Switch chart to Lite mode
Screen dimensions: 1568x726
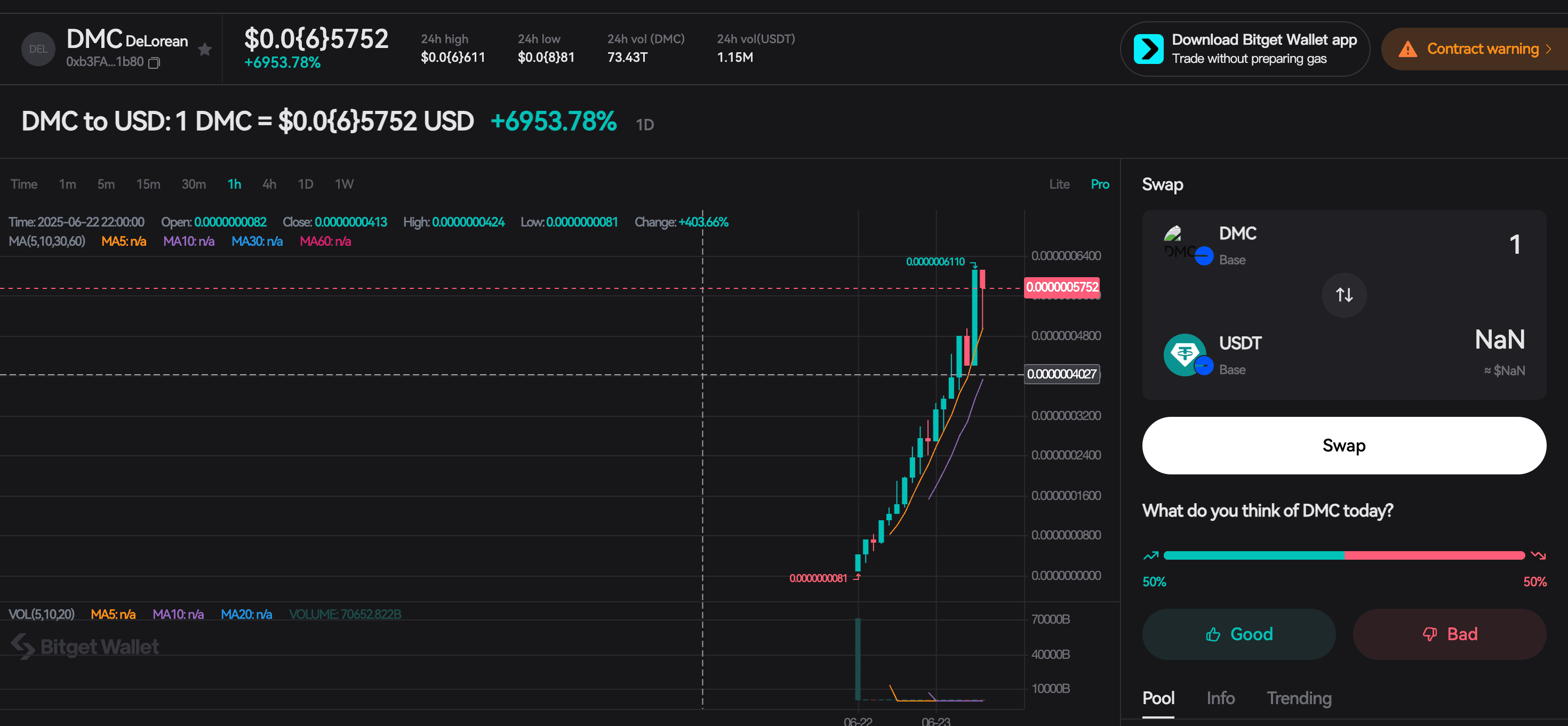1059,184
